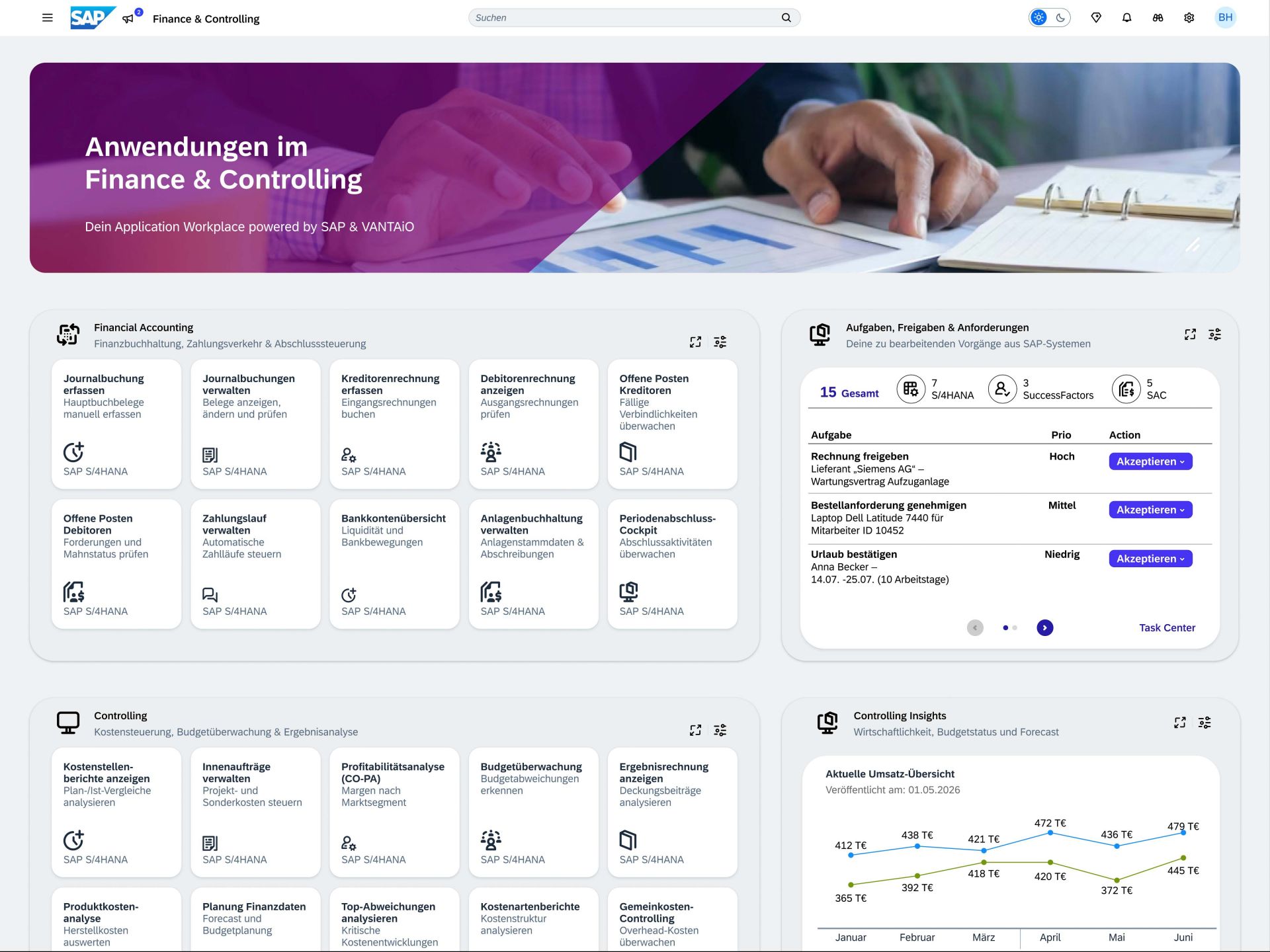Open Gemeinkosten-Controlling tile
The width and height of the screenshot is (1270, 952).
point(672,920)
